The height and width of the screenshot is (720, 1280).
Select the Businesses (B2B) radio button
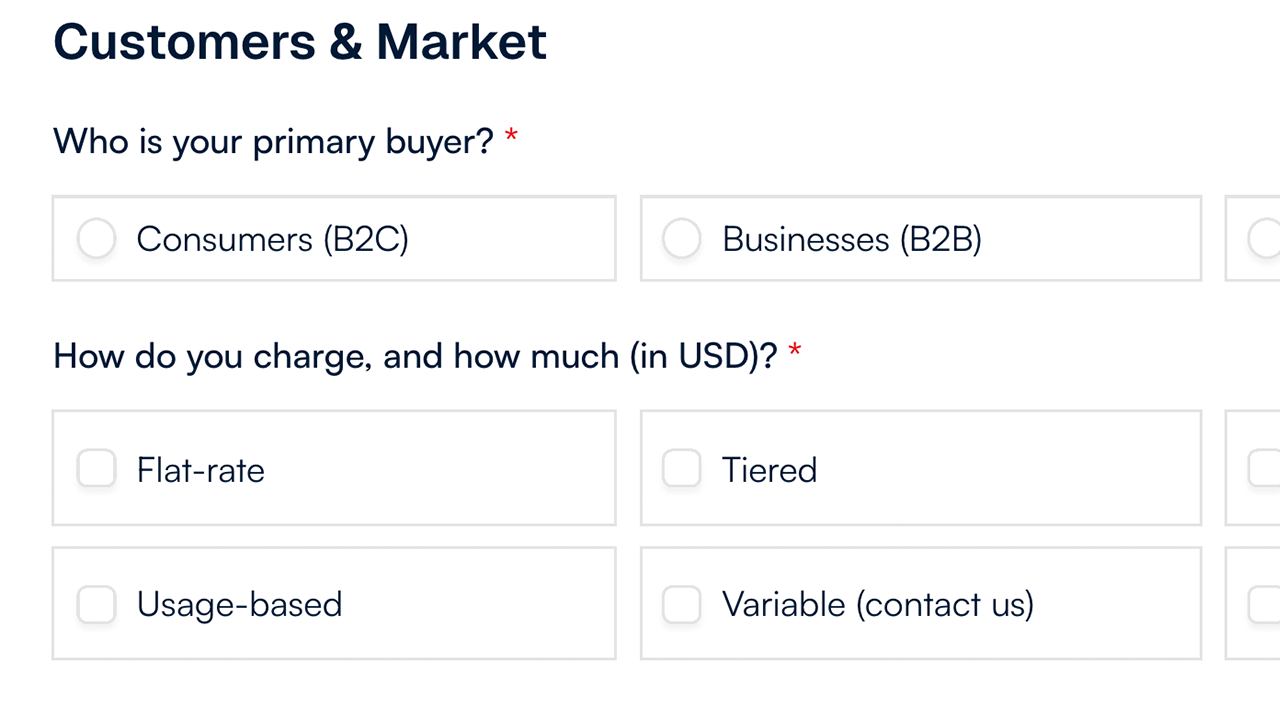pos(682,239)
